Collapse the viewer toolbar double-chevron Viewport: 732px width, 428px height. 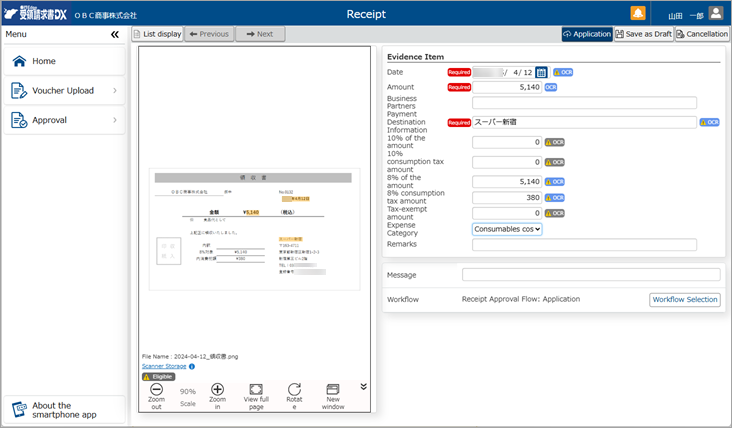[x=364, y=386]
